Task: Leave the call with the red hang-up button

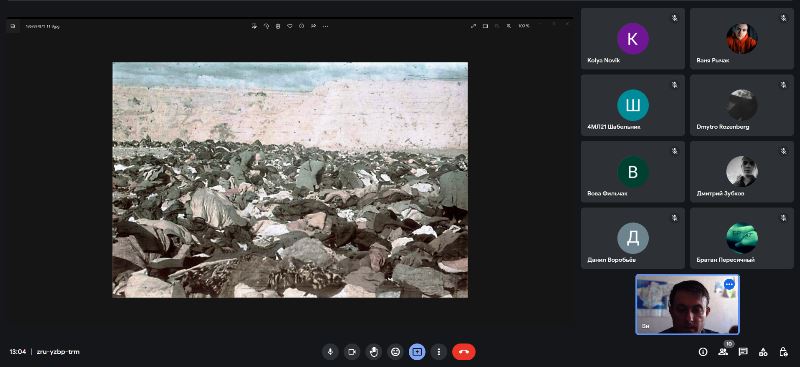Action: 463,352
